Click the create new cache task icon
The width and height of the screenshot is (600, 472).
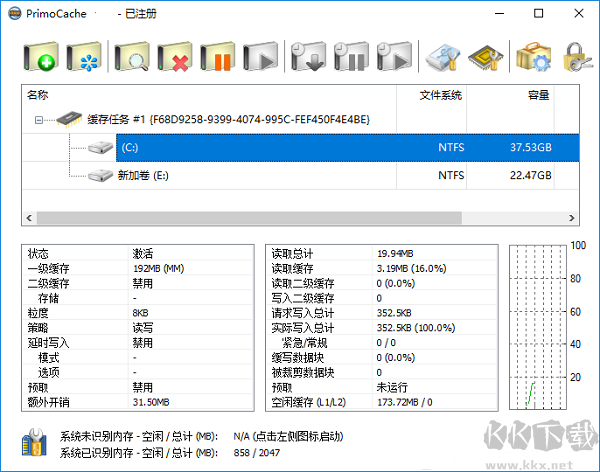[42, 57]
